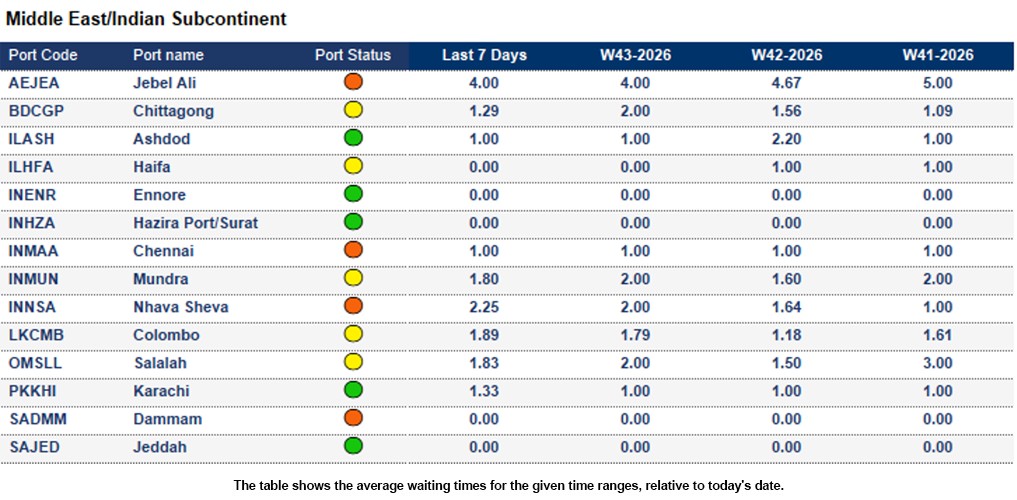1017x500 pixels.
Task: Click the green status indicator for Ennore
Action: [353, 194]
